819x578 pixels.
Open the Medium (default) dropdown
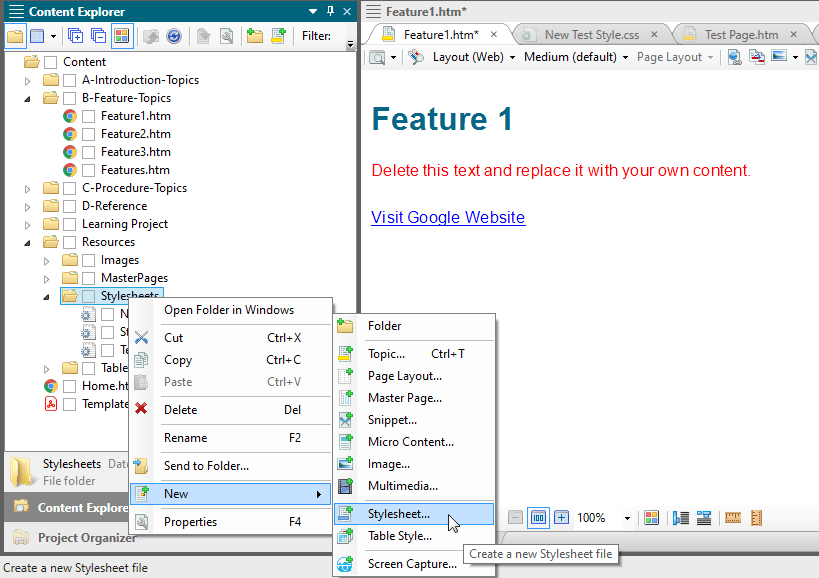[575, 57]
